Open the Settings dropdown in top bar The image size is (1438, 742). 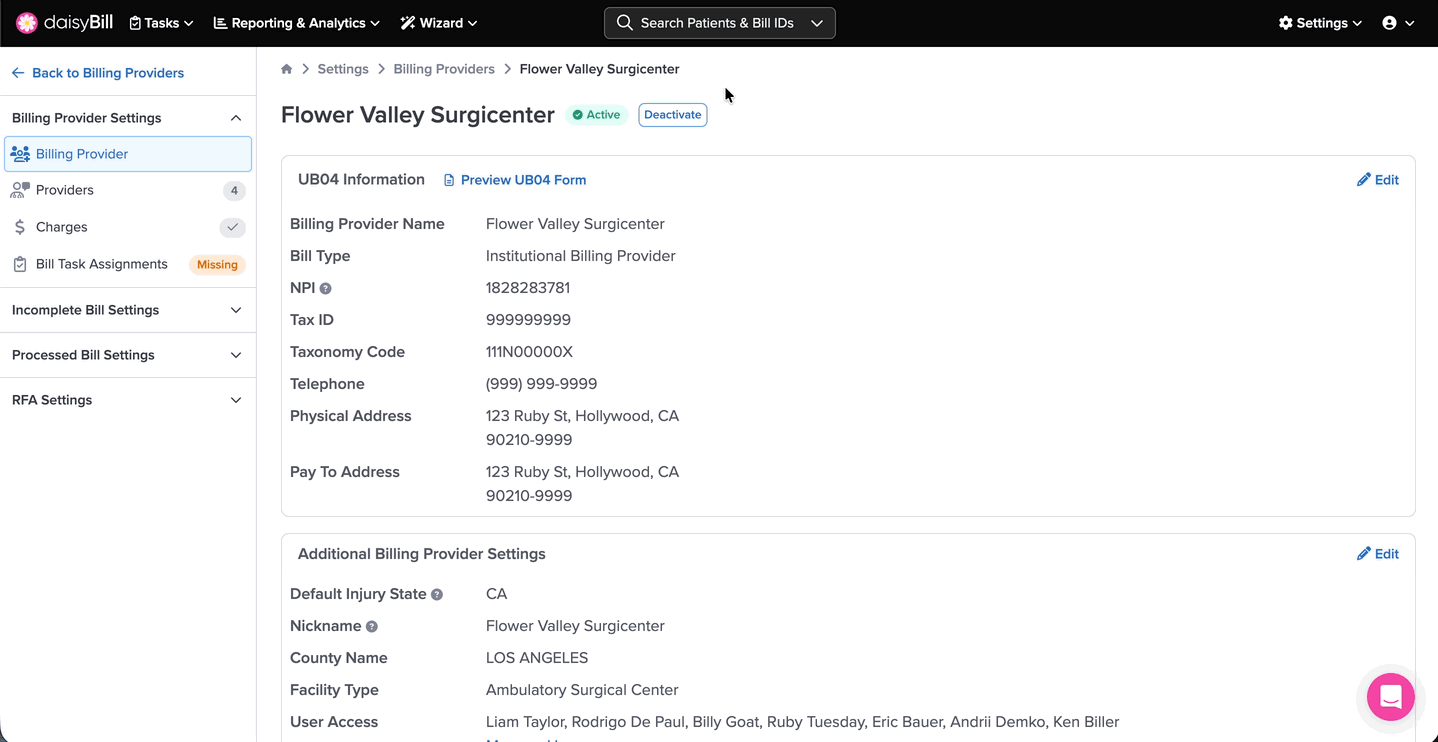point(1320,23)
